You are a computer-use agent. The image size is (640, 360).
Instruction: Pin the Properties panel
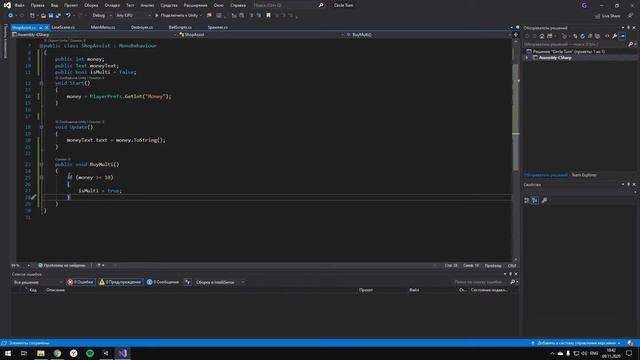(x=628, y=184)
